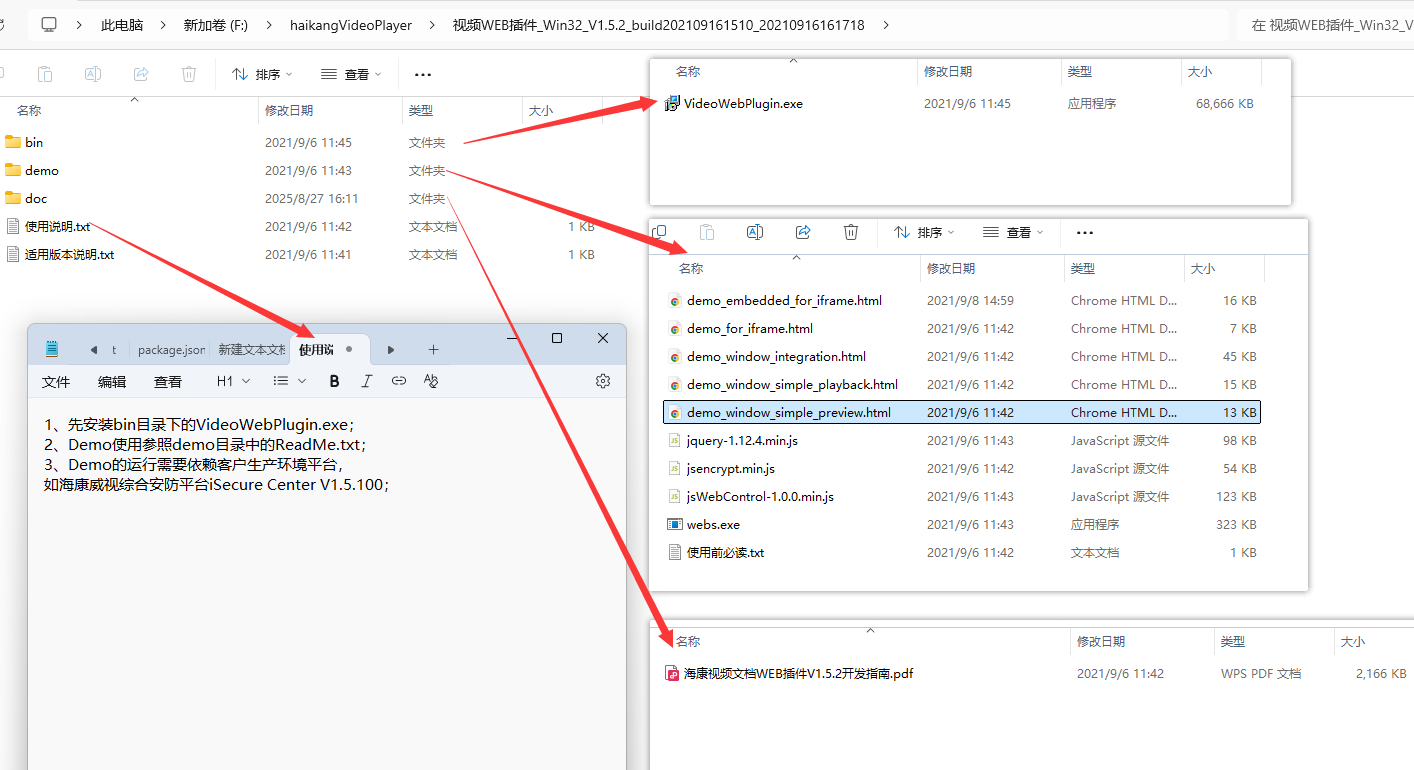Select the demo_for_iframe.html file
The height and width of the screenshot is (770, 1414).
740,328
